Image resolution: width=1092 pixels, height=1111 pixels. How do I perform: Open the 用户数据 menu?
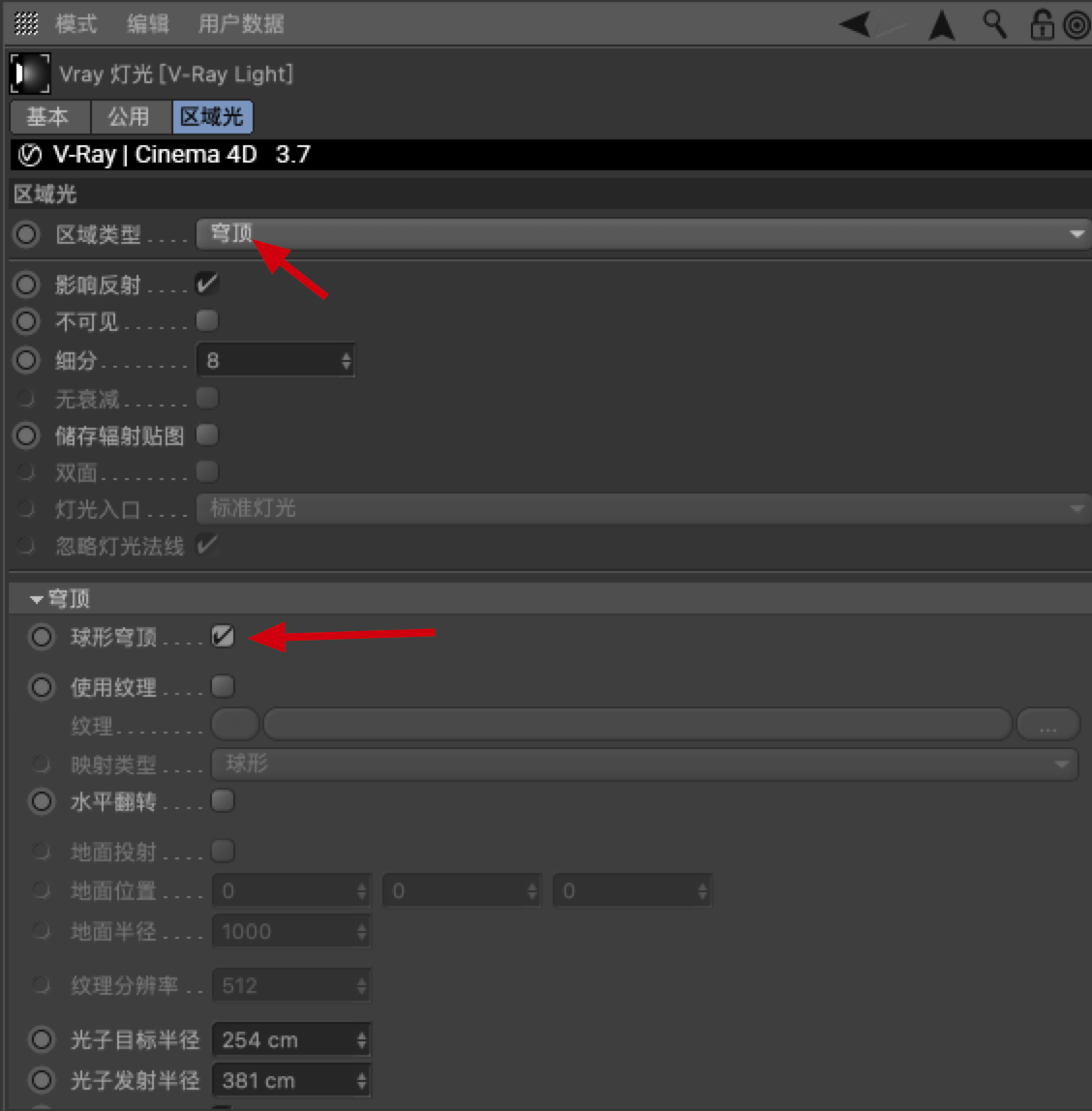(x=241, y=24)
